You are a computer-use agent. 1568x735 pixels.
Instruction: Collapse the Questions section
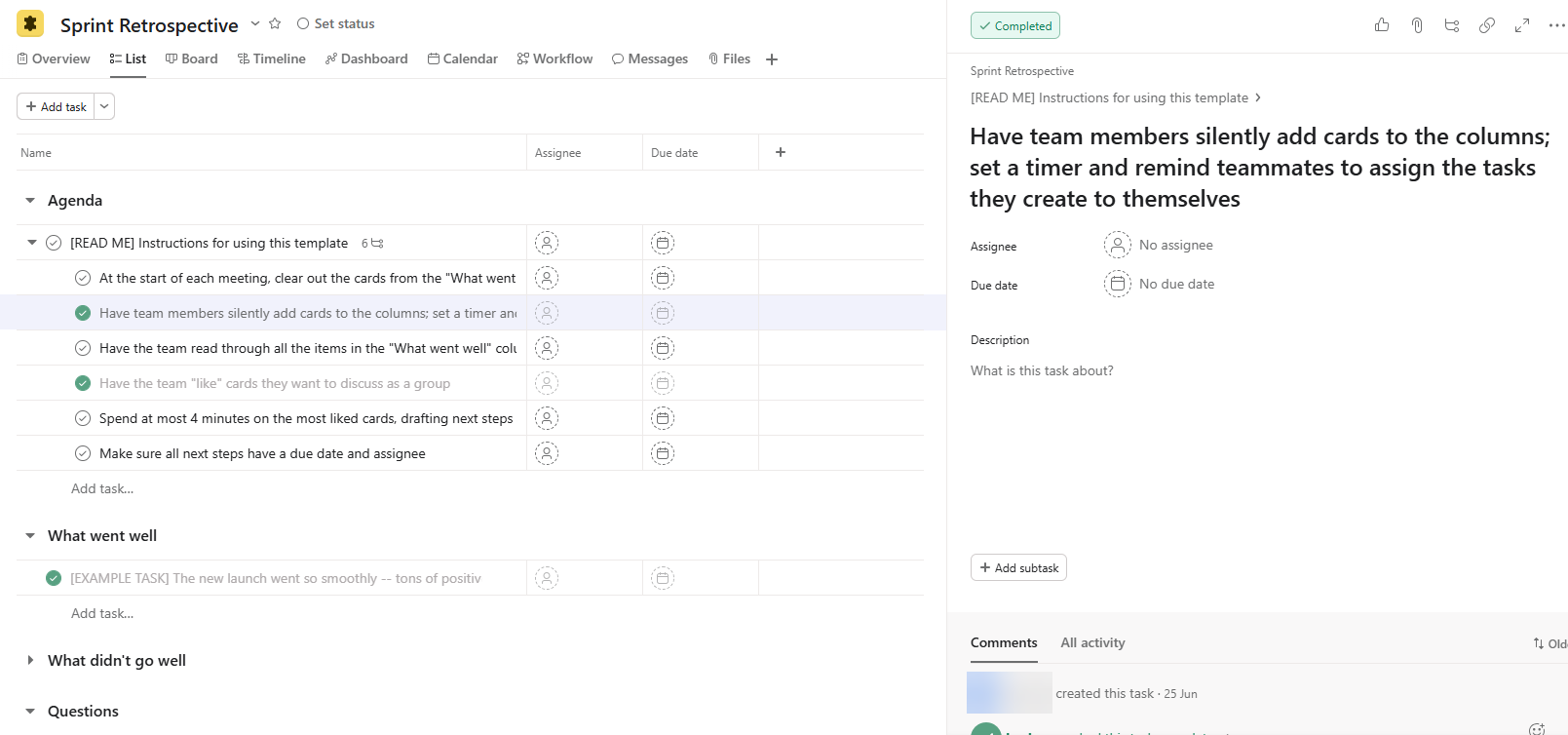pos(30,712)
